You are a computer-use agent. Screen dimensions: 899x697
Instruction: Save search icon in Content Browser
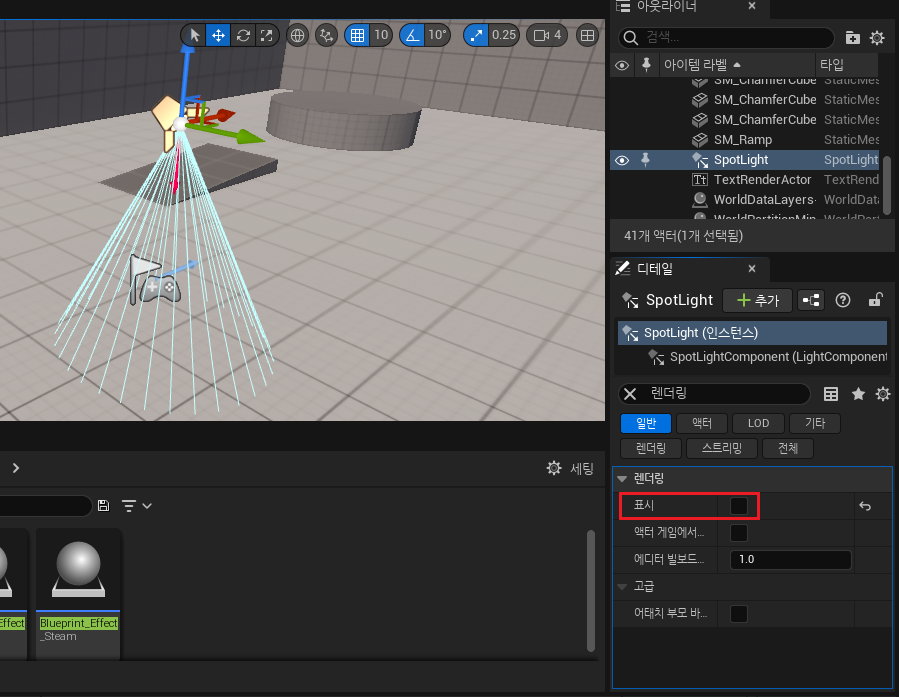coord(103,506)
